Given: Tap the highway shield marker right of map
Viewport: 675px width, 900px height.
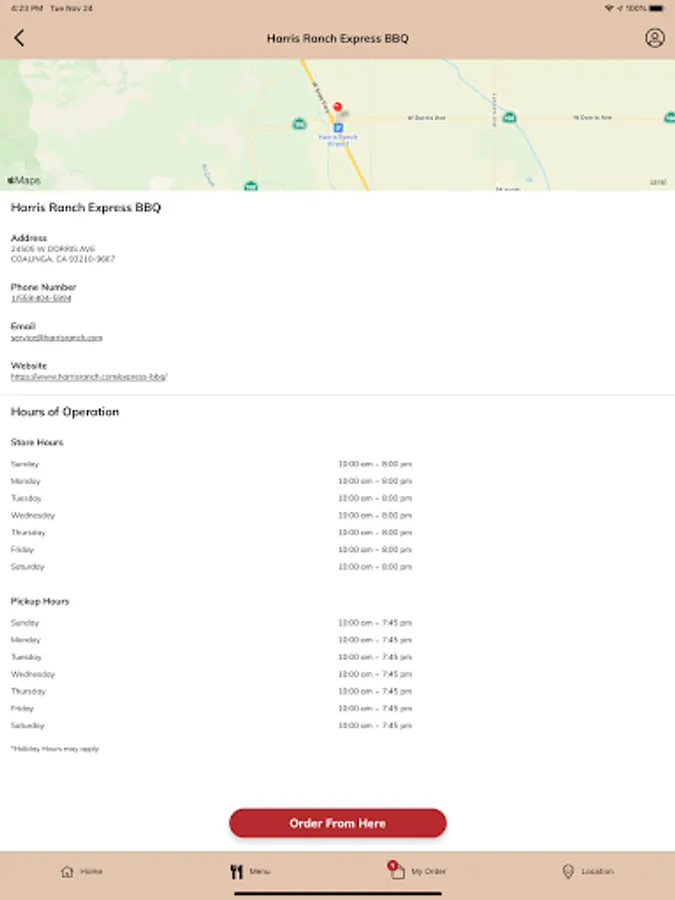Looking at the screenshot, I should click(x=670, y=118).
